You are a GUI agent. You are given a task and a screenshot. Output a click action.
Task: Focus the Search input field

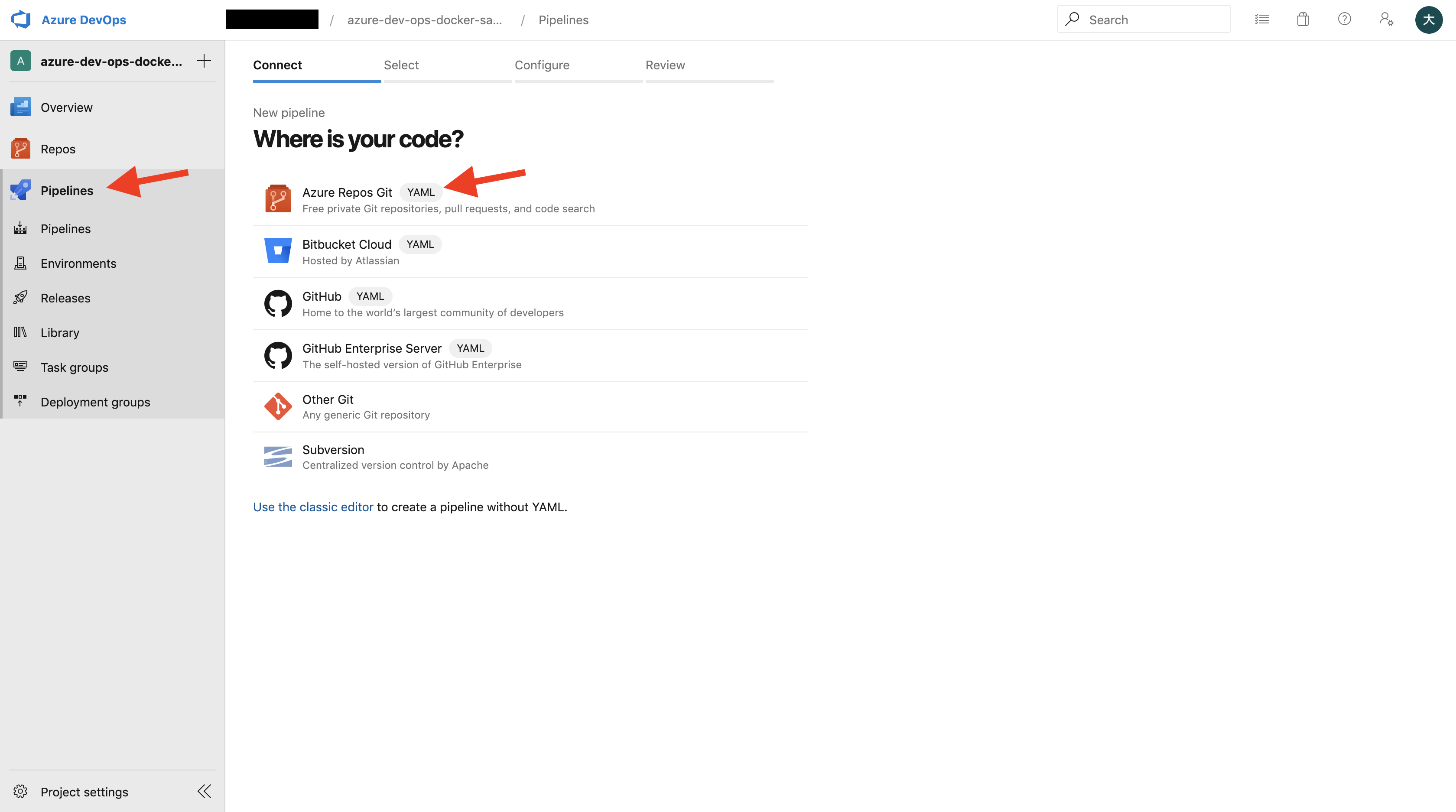click(x=1144, y=20)
